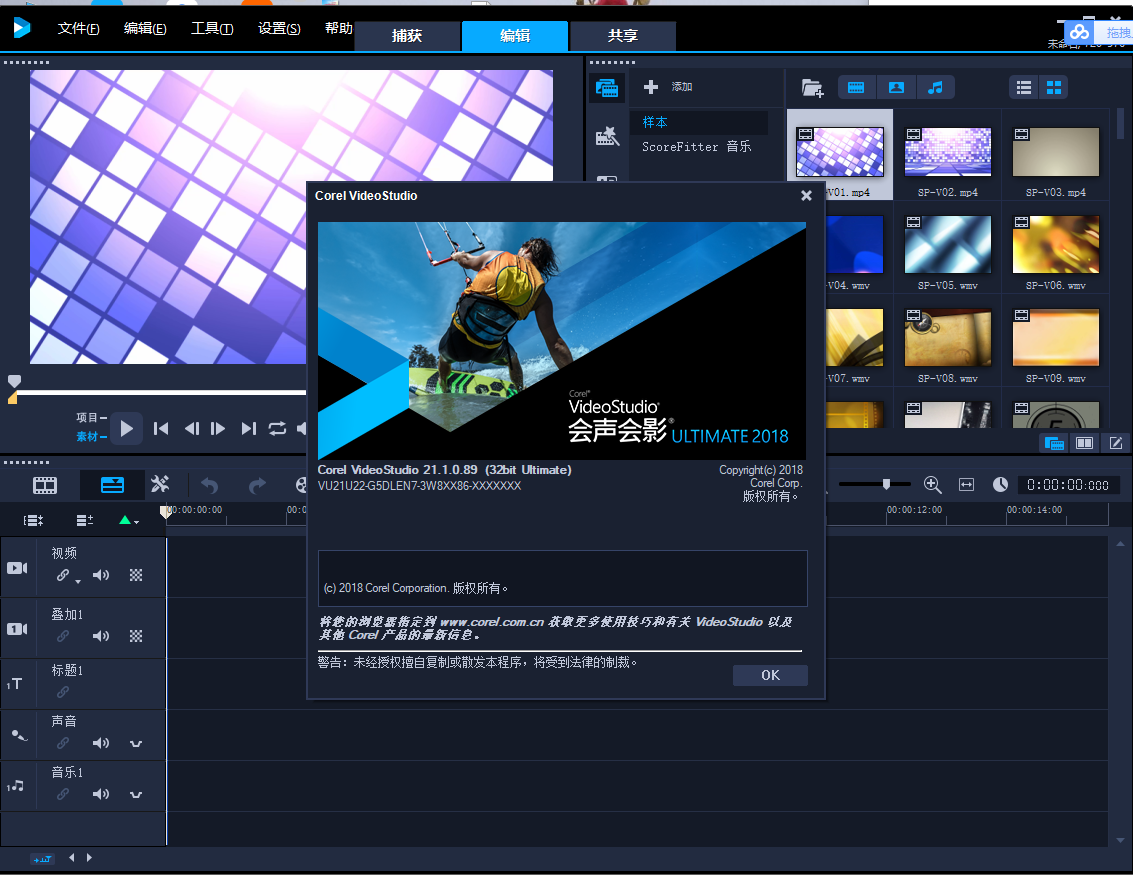
Task: Open chapter/cue point dropdown menu
Action: (129, 520)
